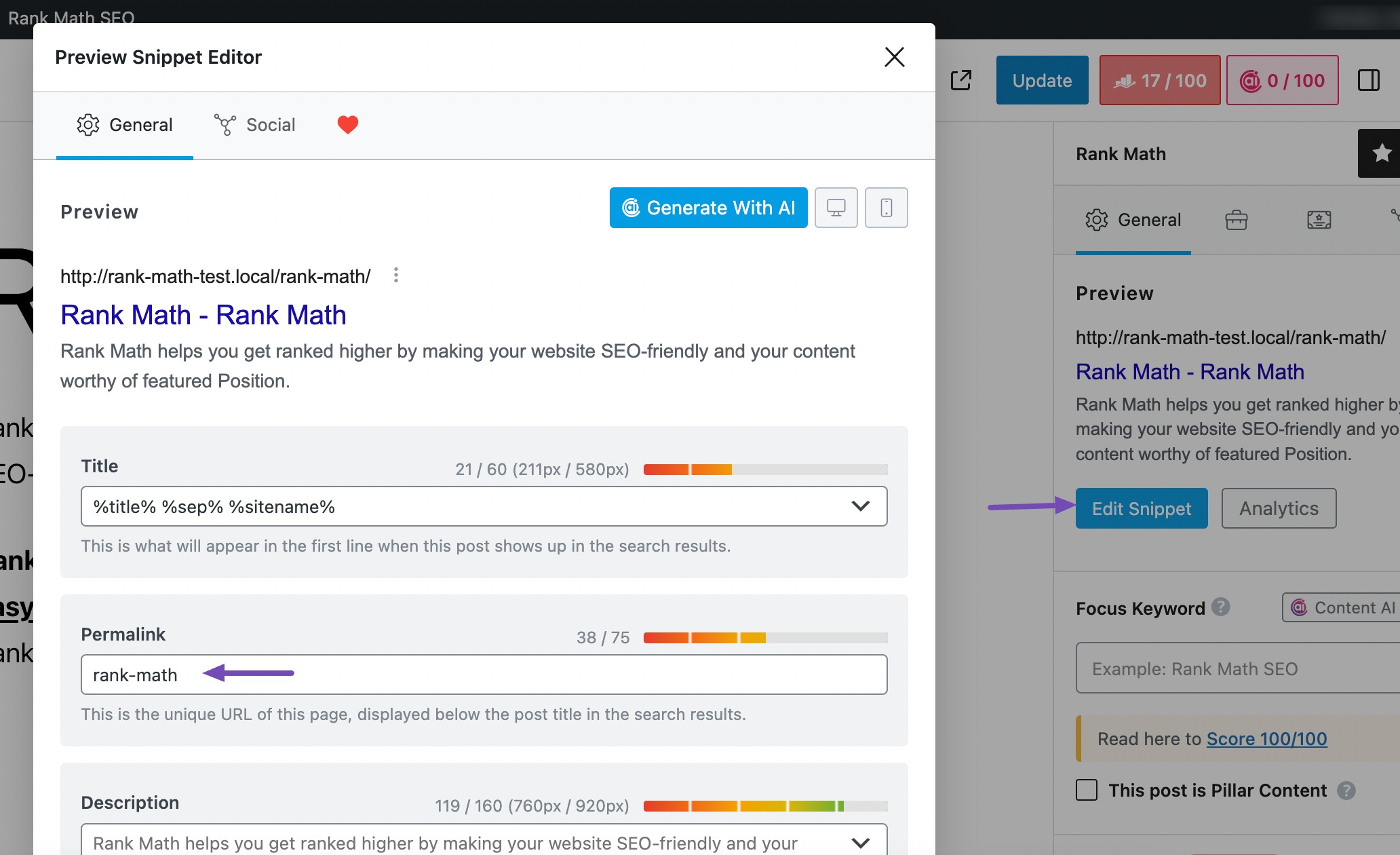Click the Focus Keyword input field
This screenshot has width=1400, height=855.
1238,668
